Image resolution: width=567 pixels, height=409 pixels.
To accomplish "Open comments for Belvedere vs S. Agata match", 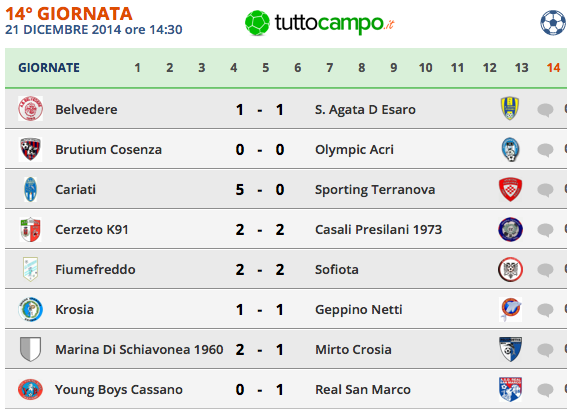I will tap(545, 109).
